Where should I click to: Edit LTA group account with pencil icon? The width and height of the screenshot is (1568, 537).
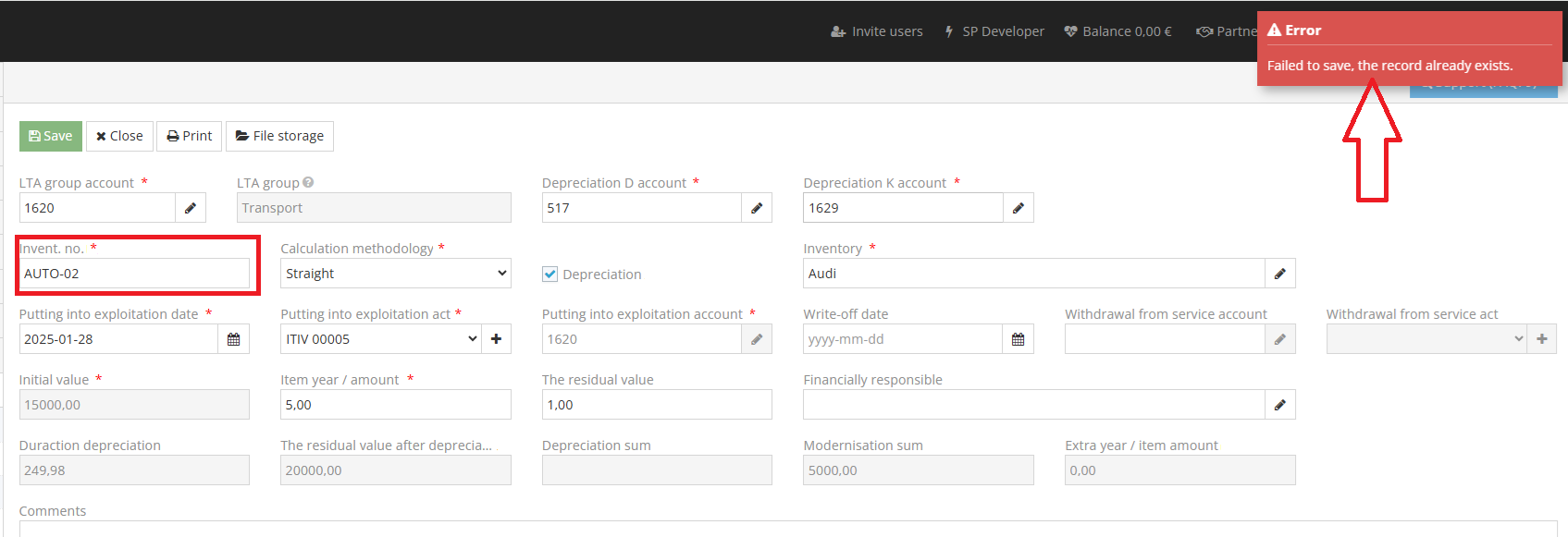coord(191,208)
